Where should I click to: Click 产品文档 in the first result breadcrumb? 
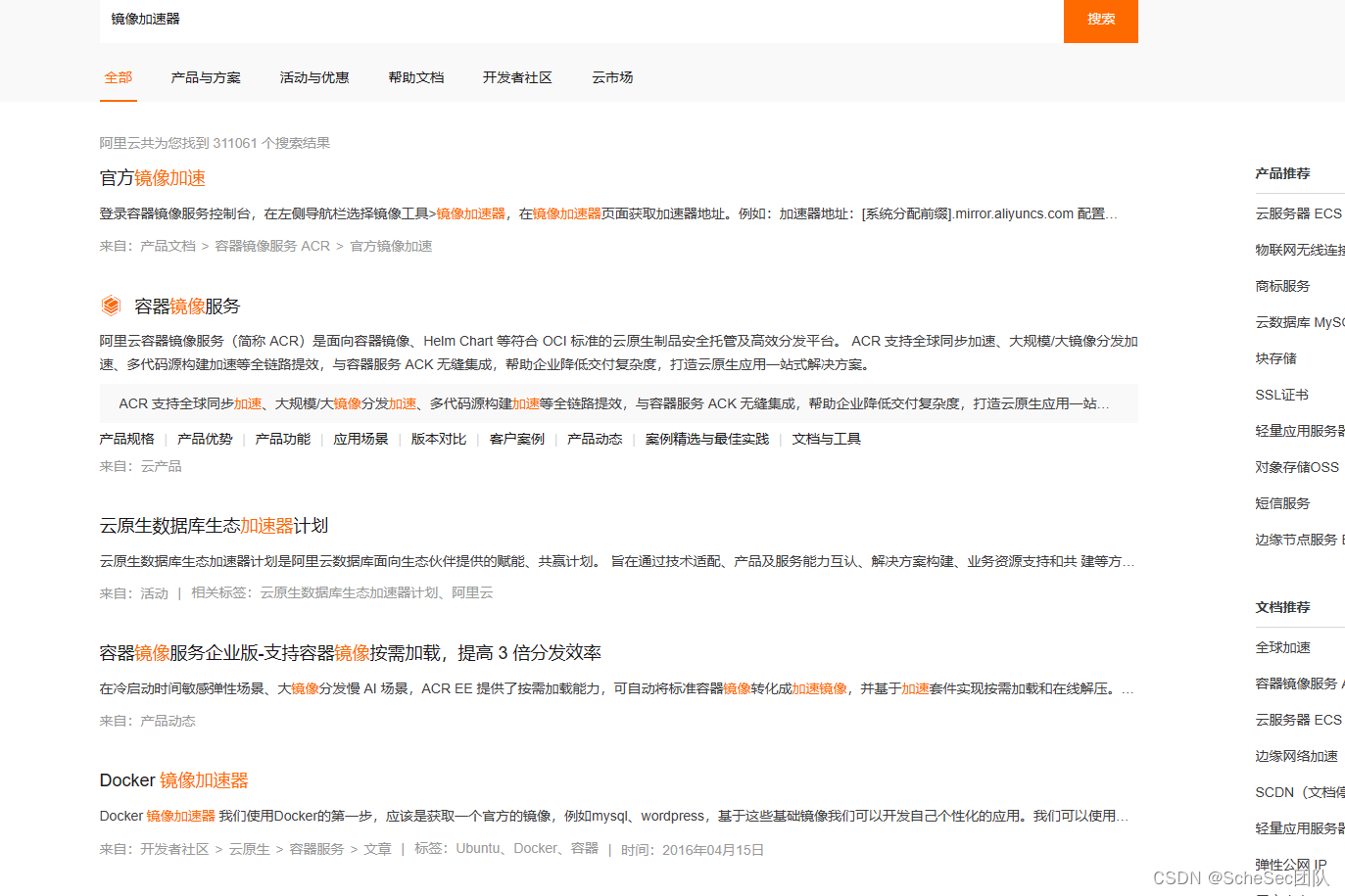[168, 246]
